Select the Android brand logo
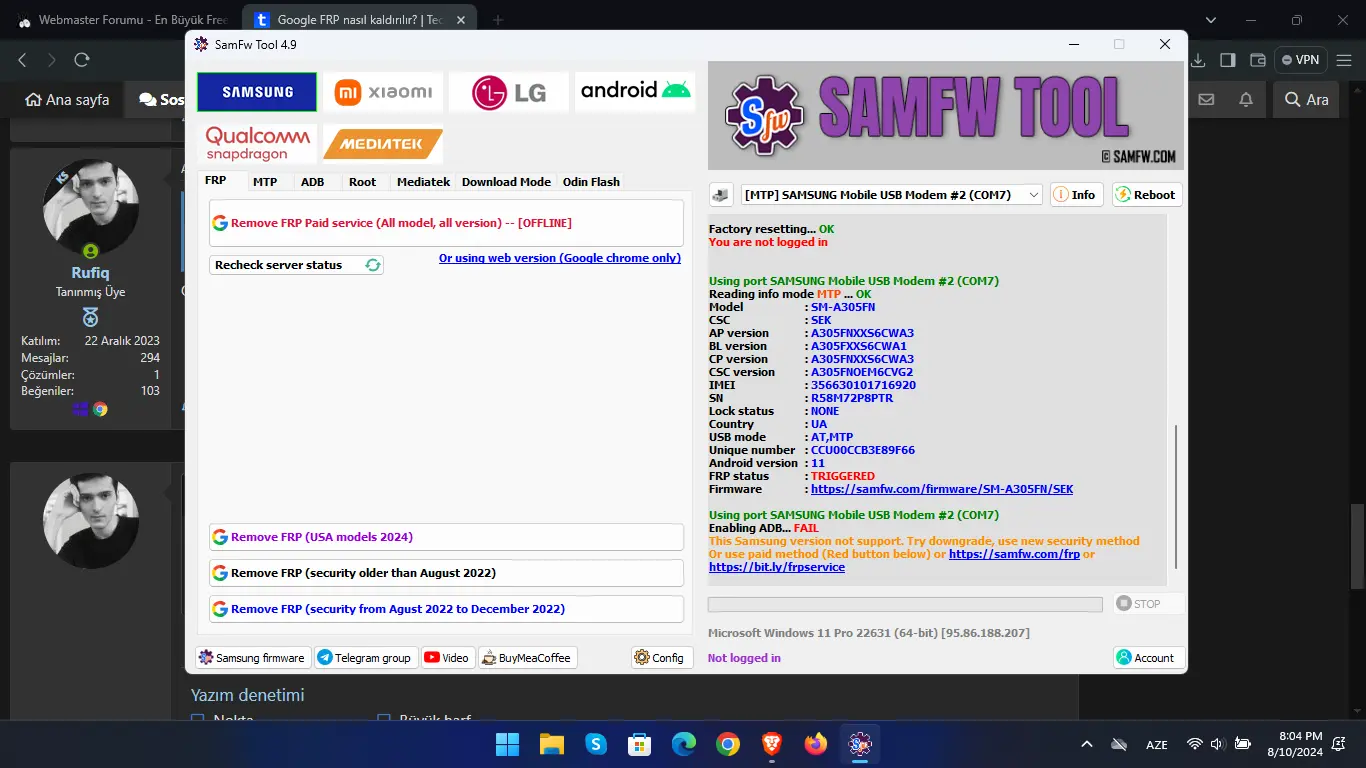This screenshot has height=768, width=1366. click(635, 92)
